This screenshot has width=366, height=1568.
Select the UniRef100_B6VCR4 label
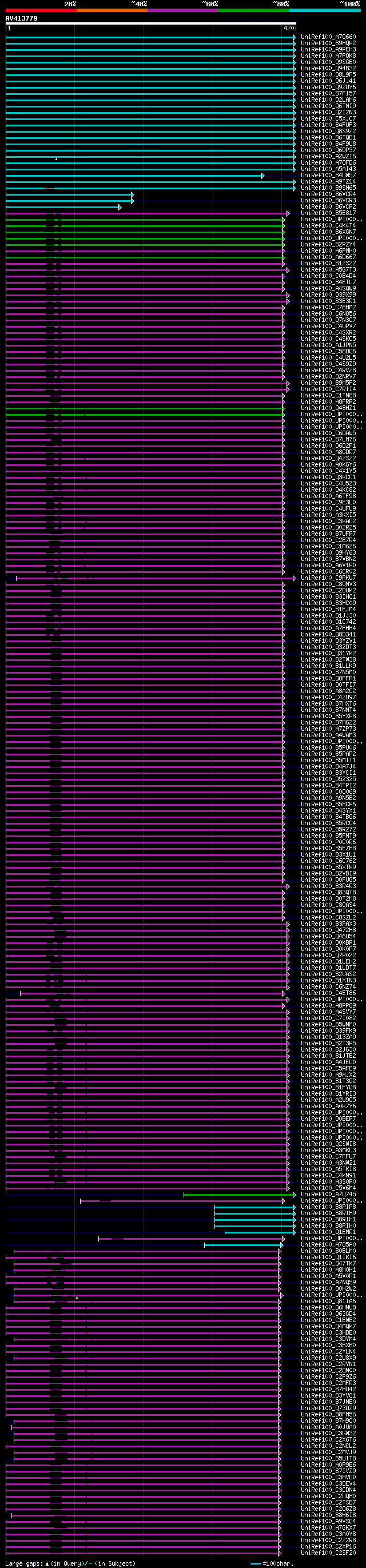pyautogui.click(x=328, y=194)
